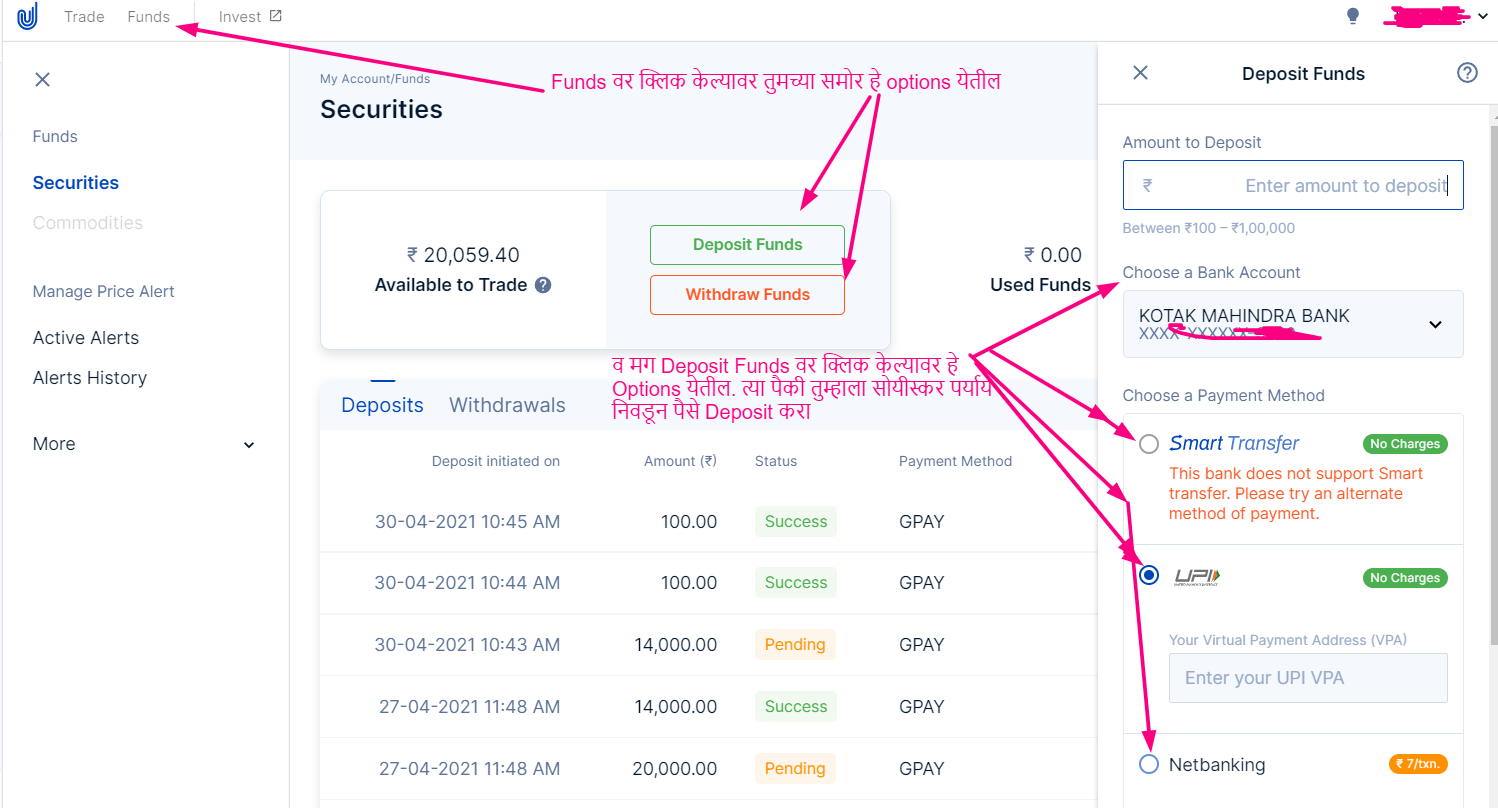This screenshot has width=1498, height=808.
Task: Click the Deposit Funds button
Action: pyautogui.click(x=747, y=244)
